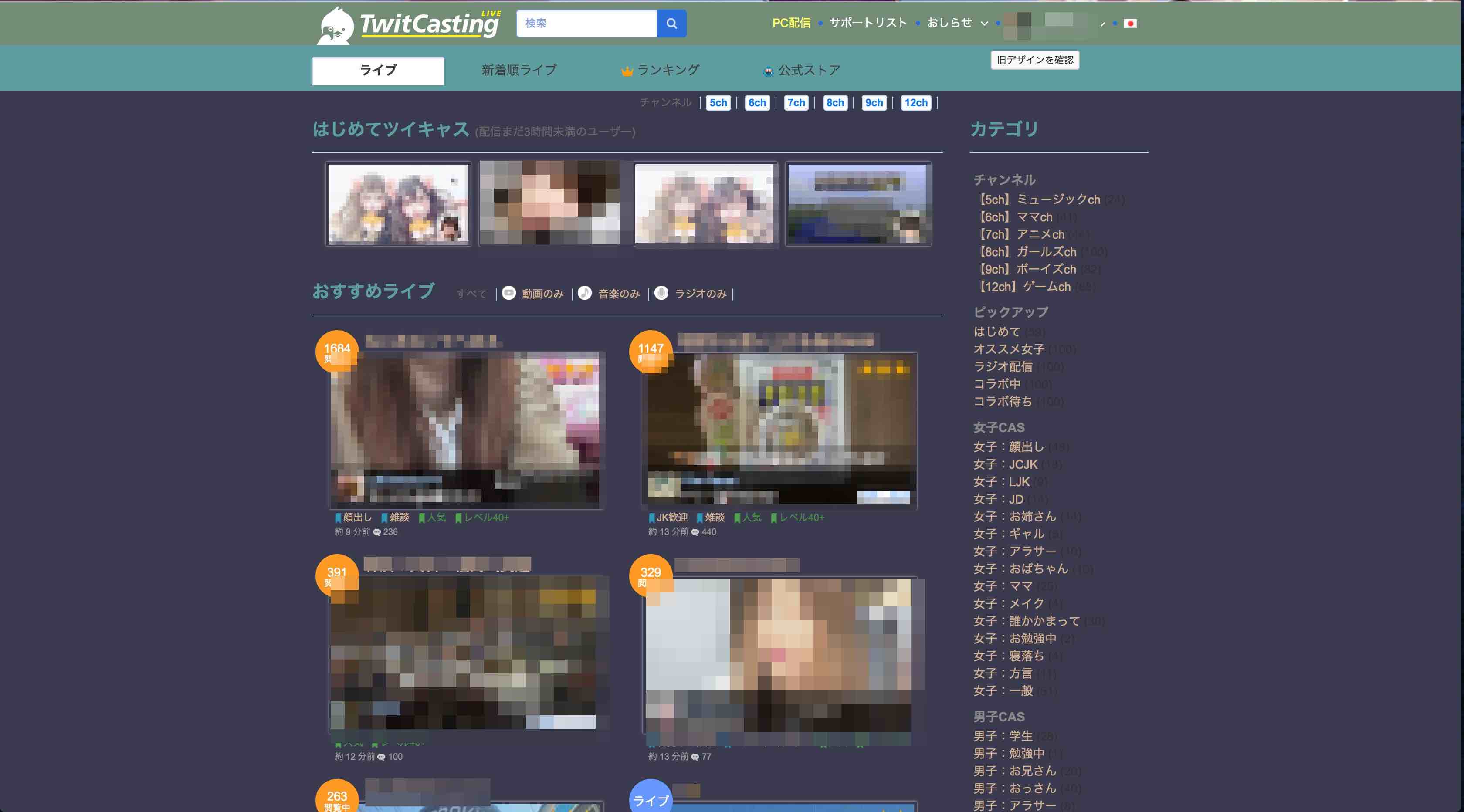Click the 旧デザインを確認 button

pos(1035,60)
